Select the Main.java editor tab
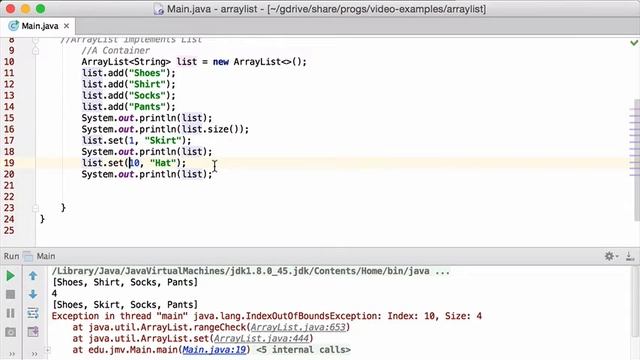Image resolution: width=640 pixels, height=360 pixels. [40, 26]
